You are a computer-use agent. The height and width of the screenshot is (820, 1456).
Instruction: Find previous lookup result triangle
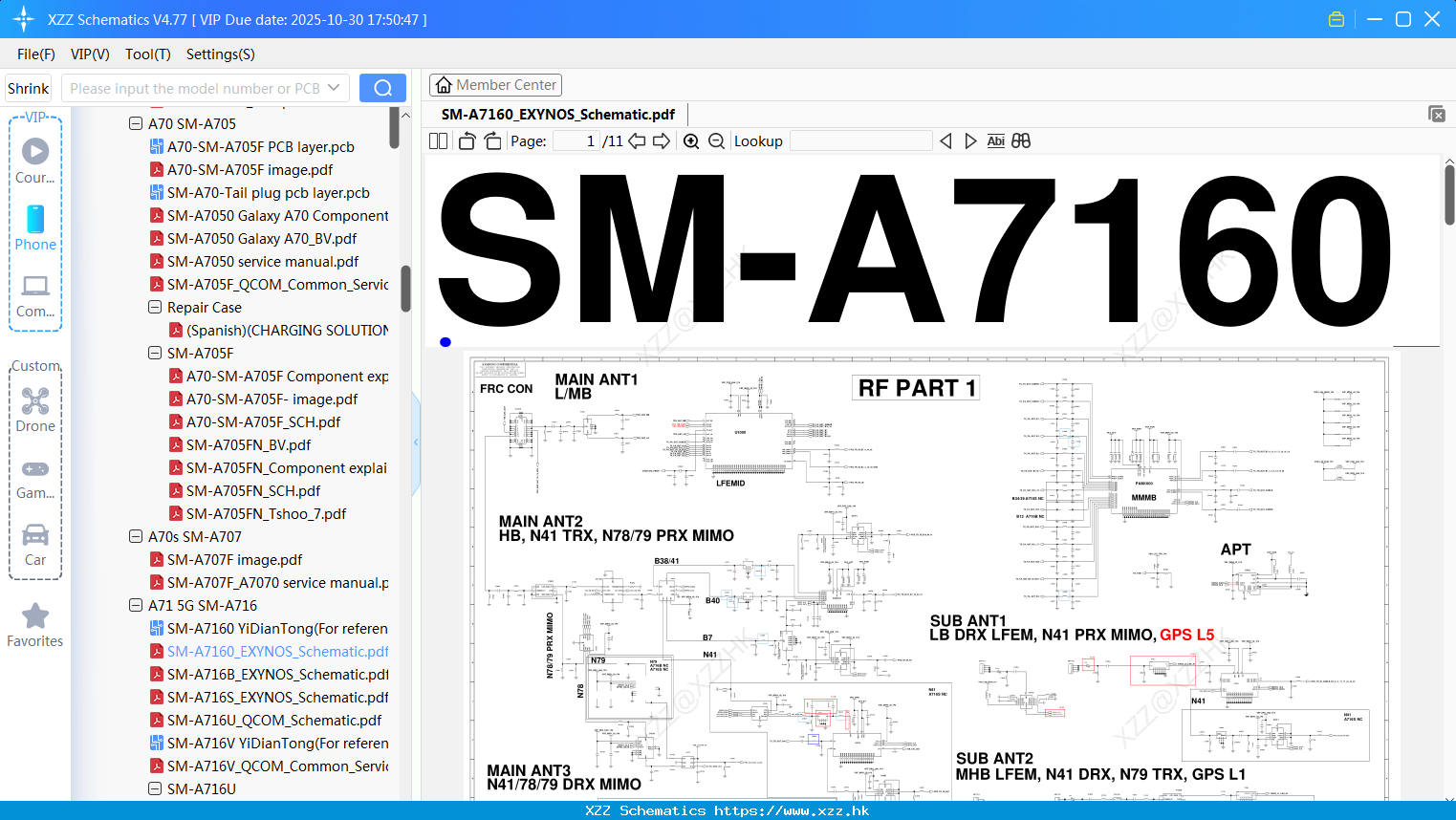coord(945,141)
